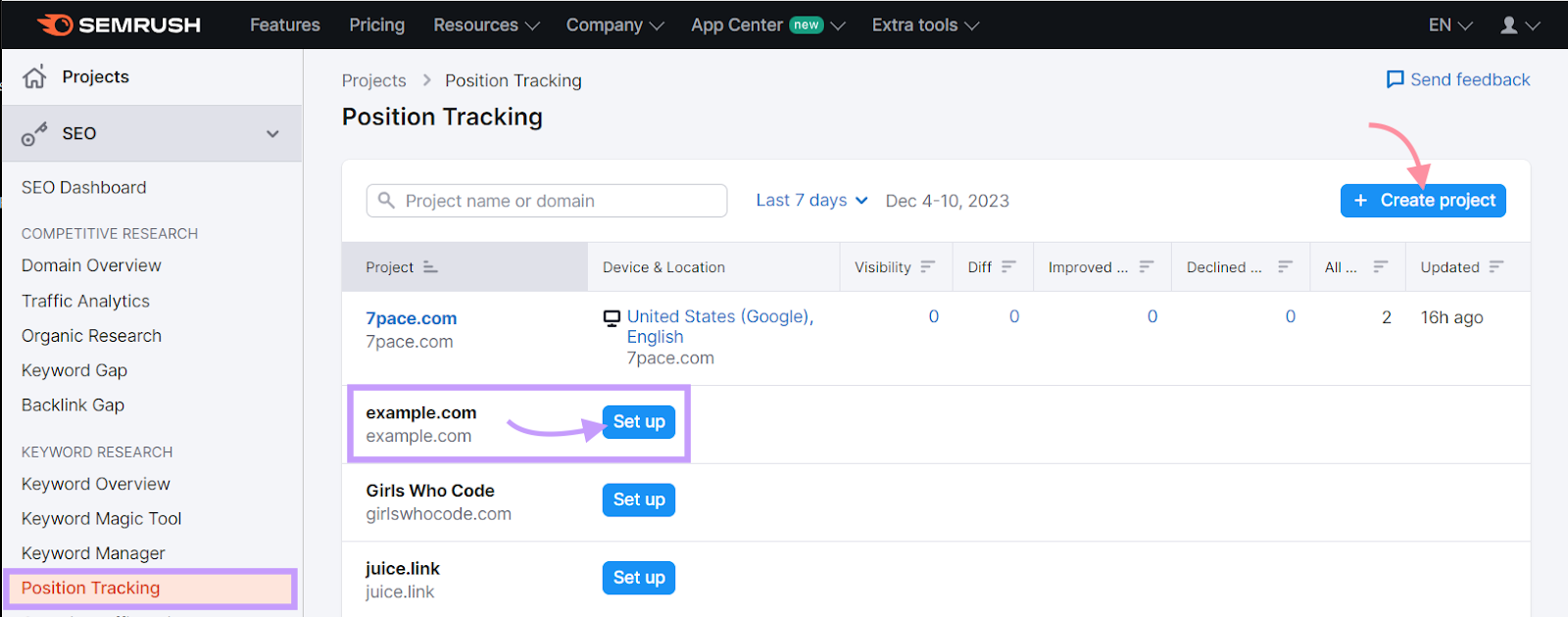Sort by Diff column icon
Viewport: 1568px width, 617px height.
click(1008, 266)
